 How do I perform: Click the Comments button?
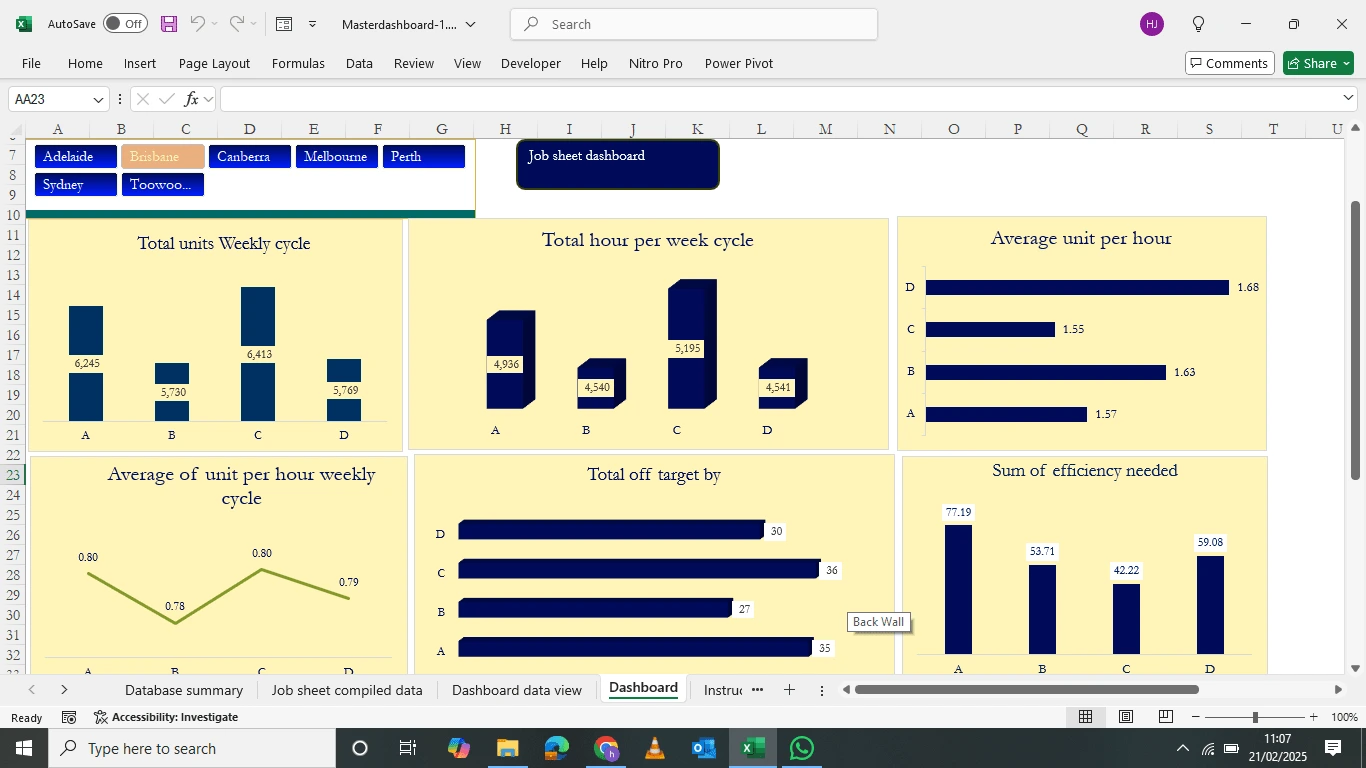(x=1230, y=63)
